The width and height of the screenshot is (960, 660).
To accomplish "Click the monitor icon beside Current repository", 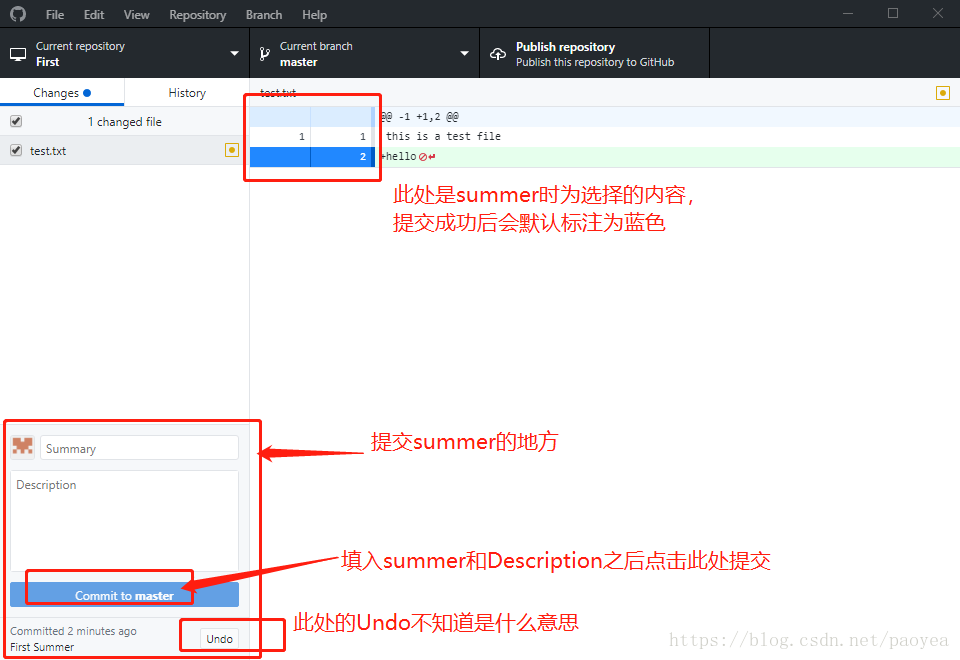I will (x=18, y=54).
